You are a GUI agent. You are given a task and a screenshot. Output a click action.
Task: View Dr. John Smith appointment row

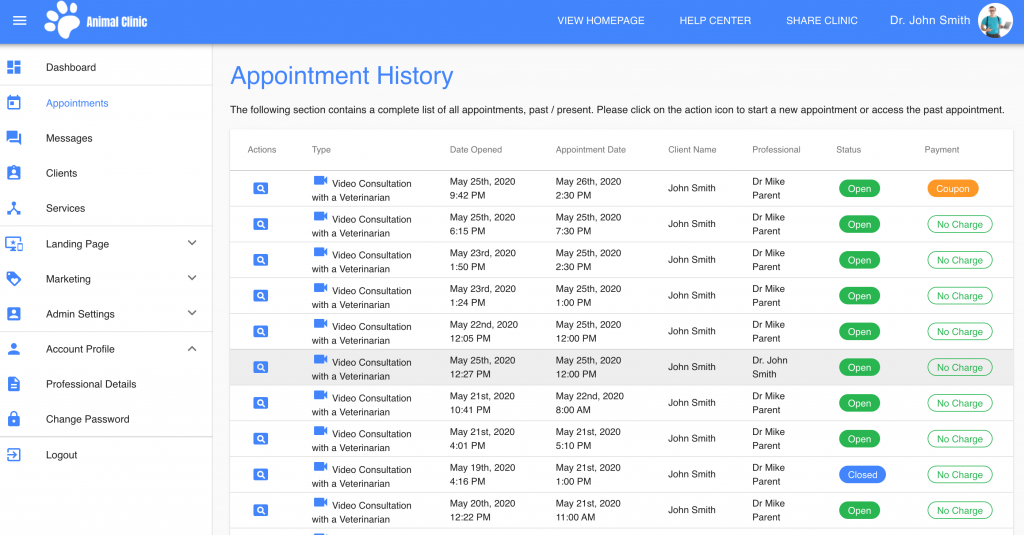pyautogui.click(x=261, y=367)
